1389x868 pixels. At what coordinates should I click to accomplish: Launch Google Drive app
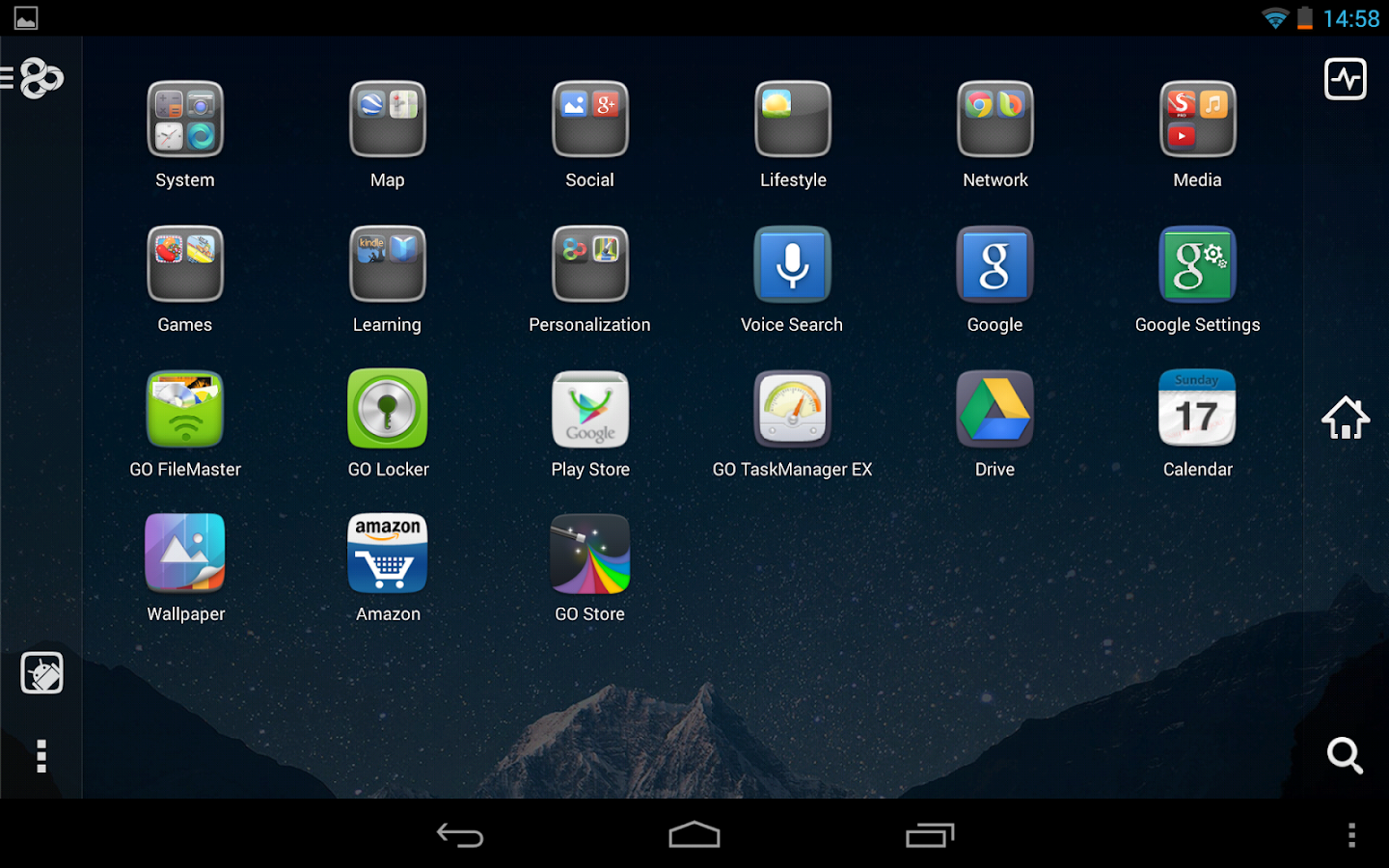point(995,409)
